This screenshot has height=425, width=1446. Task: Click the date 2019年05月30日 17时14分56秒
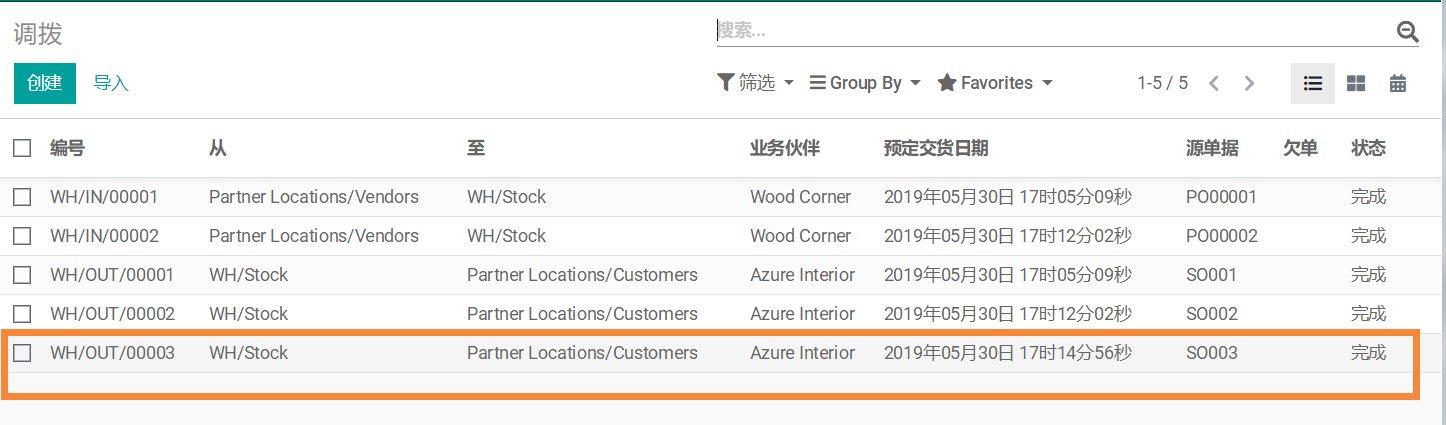(x=1008, y=353)
